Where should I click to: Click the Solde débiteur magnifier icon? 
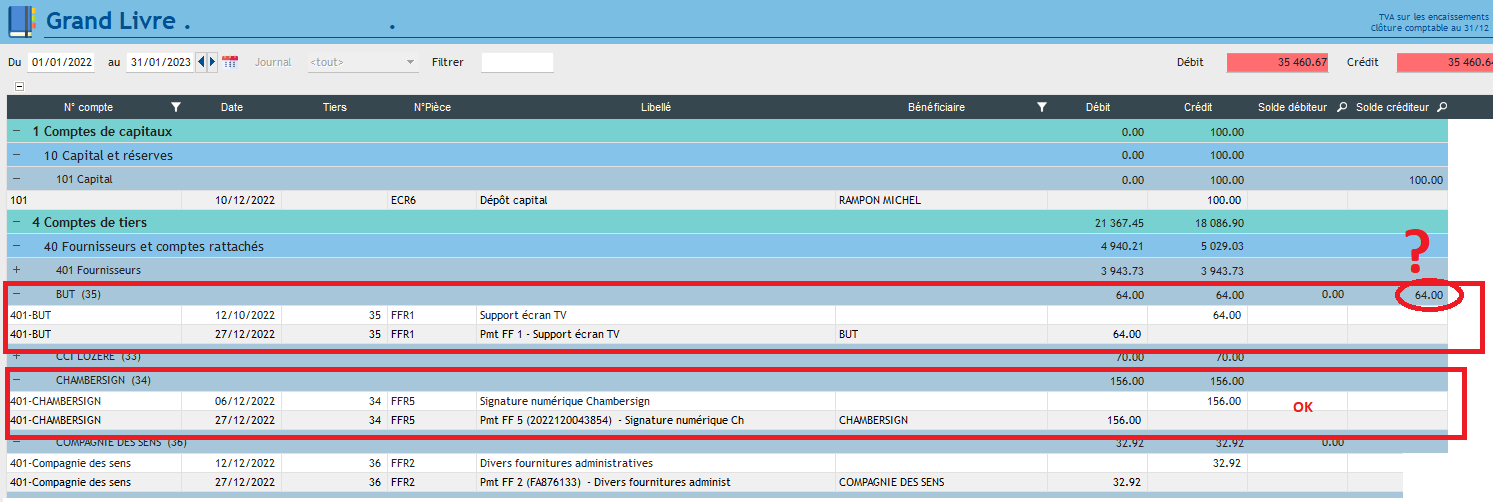click(x=1341, y=107)
